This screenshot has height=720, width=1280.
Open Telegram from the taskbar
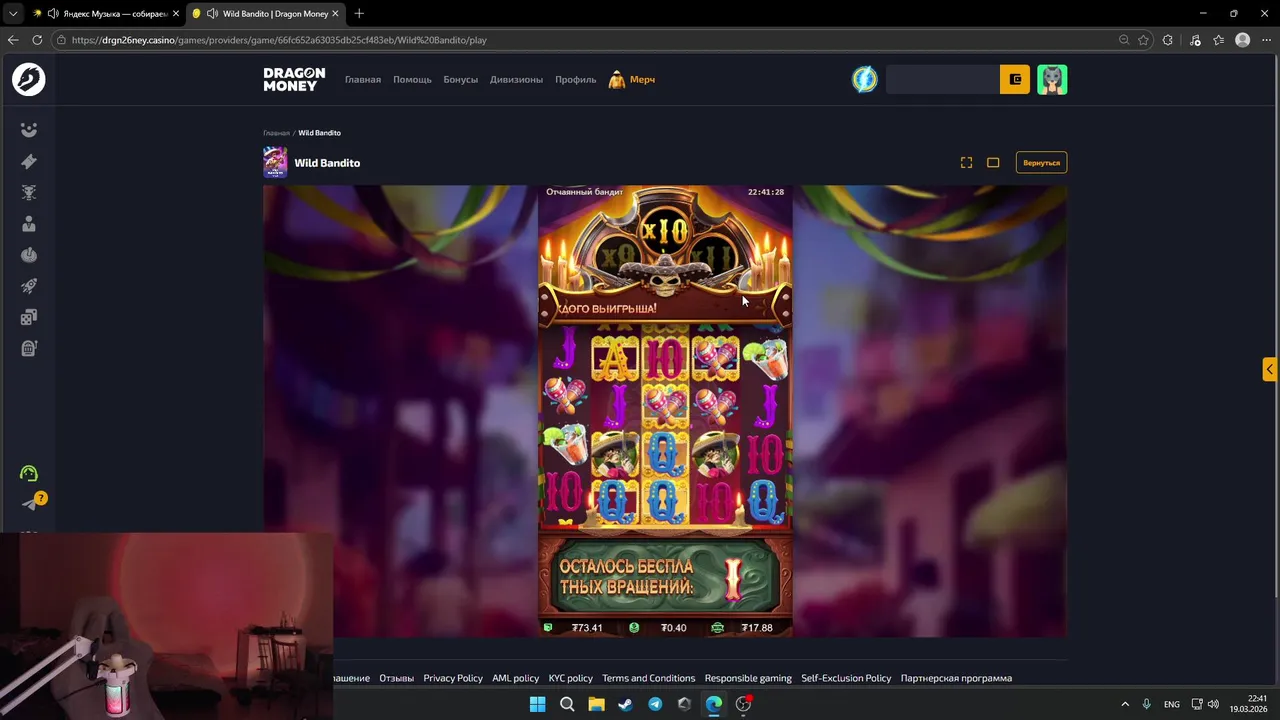655,704
